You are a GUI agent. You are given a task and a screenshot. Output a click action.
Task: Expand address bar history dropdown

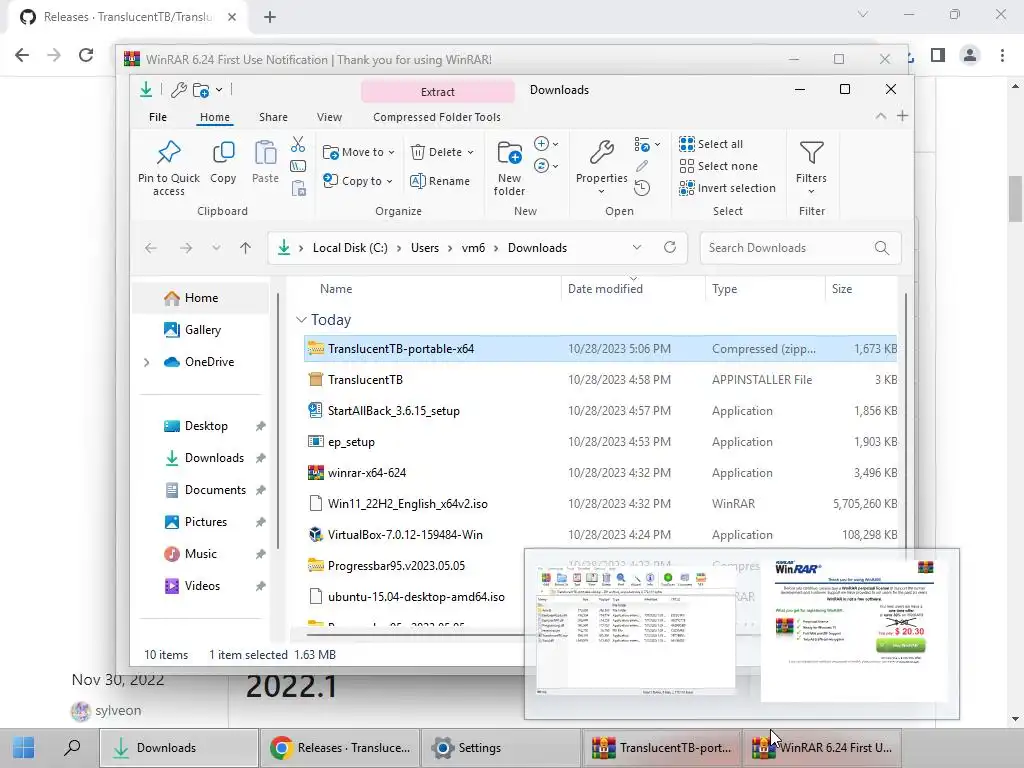click(x=637, y=248)
